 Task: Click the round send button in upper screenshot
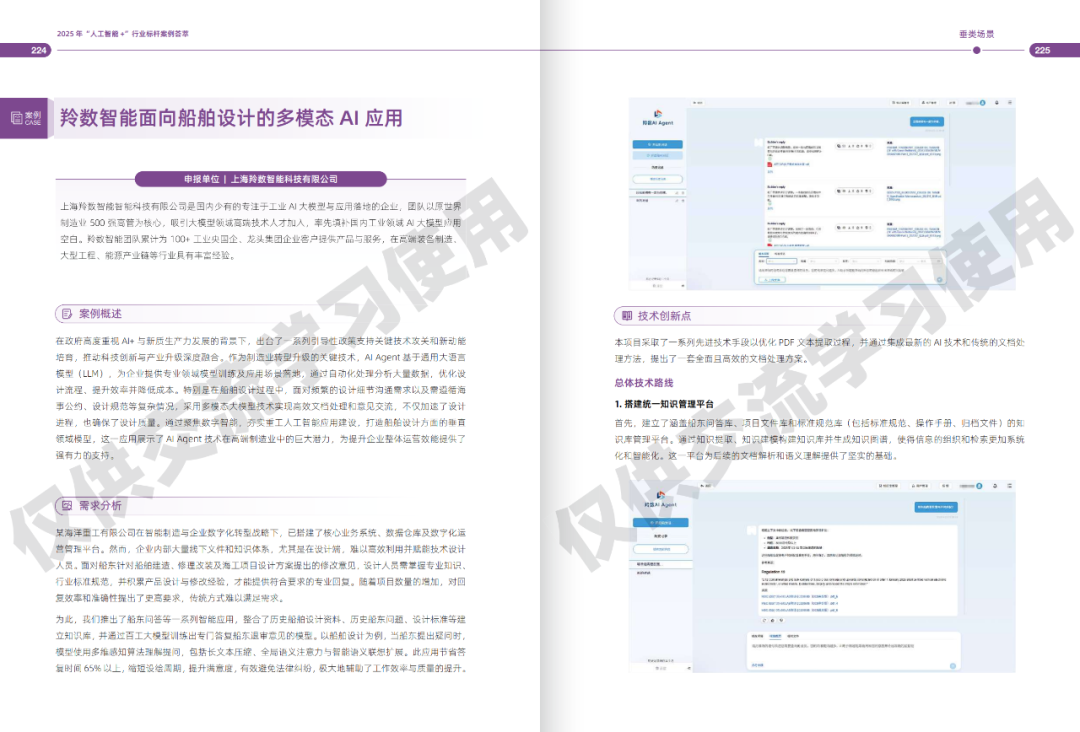(939, 280)
